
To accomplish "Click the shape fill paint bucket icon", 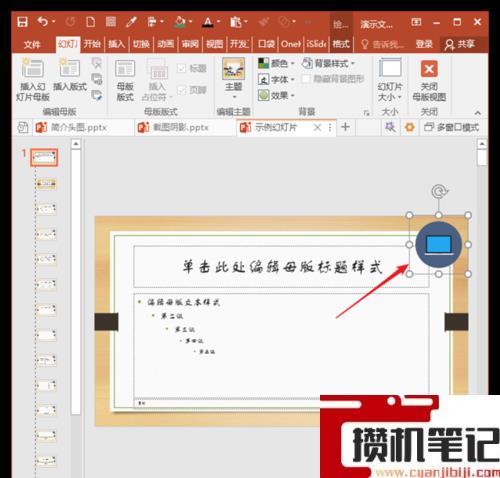I will (x=180, y=22).
